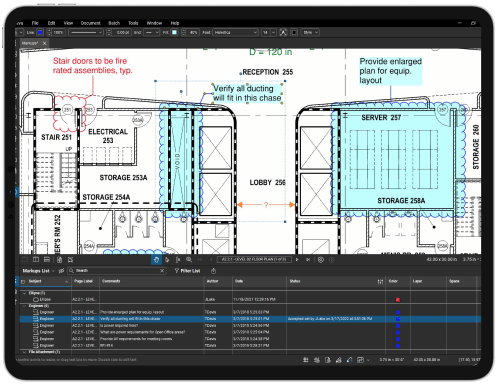Screen dimensions: 498x385
Task: Go to the previous page
Action: tap(211, 259)
